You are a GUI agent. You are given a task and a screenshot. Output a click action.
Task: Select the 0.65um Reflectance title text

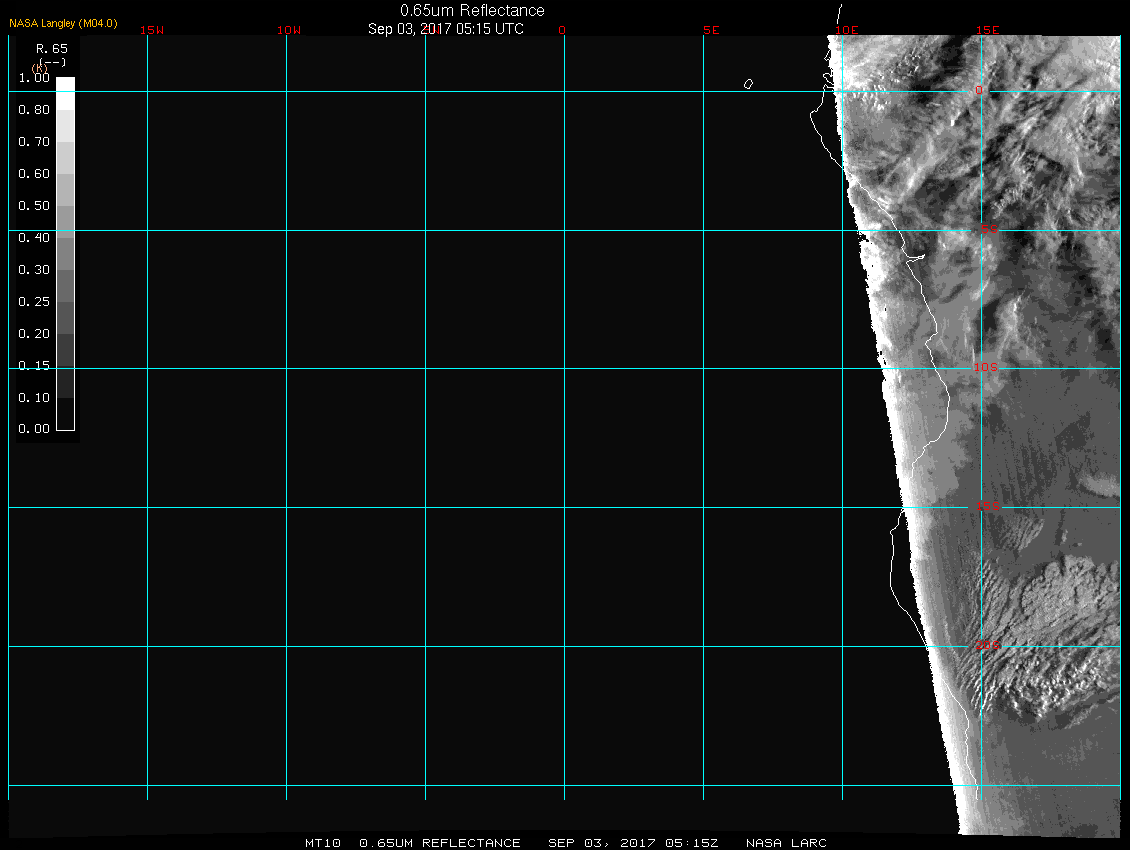472,10
